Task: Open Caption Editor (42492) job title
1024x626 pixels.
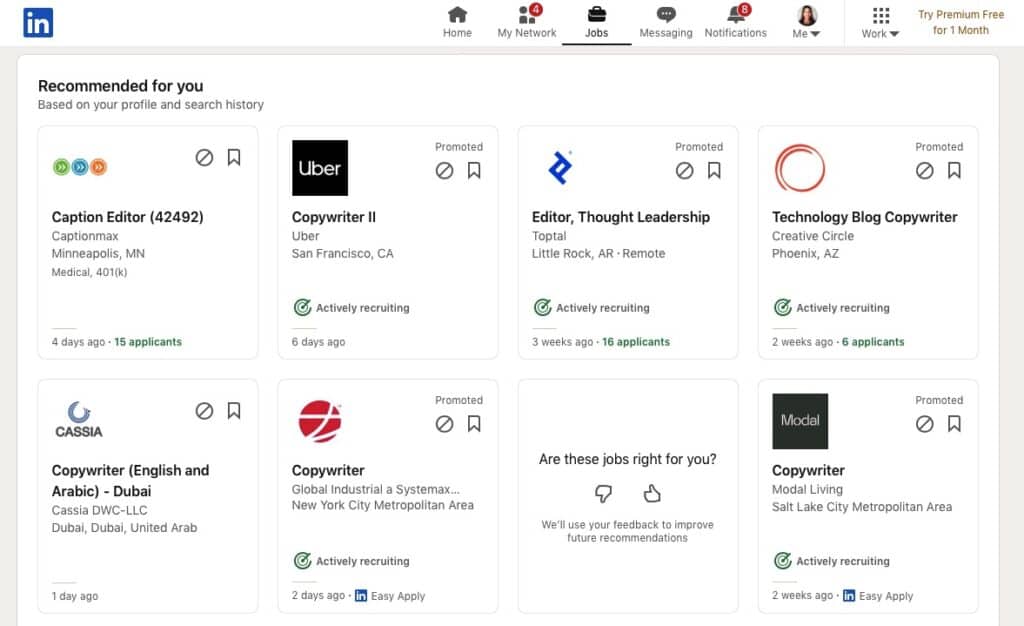Action: click(127, 217)
